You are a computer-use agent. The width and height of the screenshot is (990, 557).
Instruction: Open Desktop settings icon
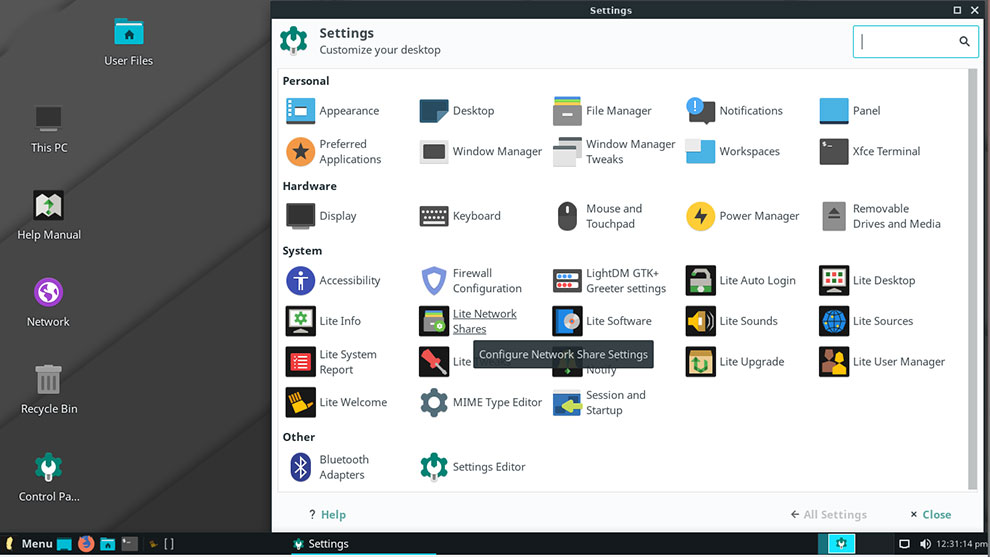pos(434,111)
